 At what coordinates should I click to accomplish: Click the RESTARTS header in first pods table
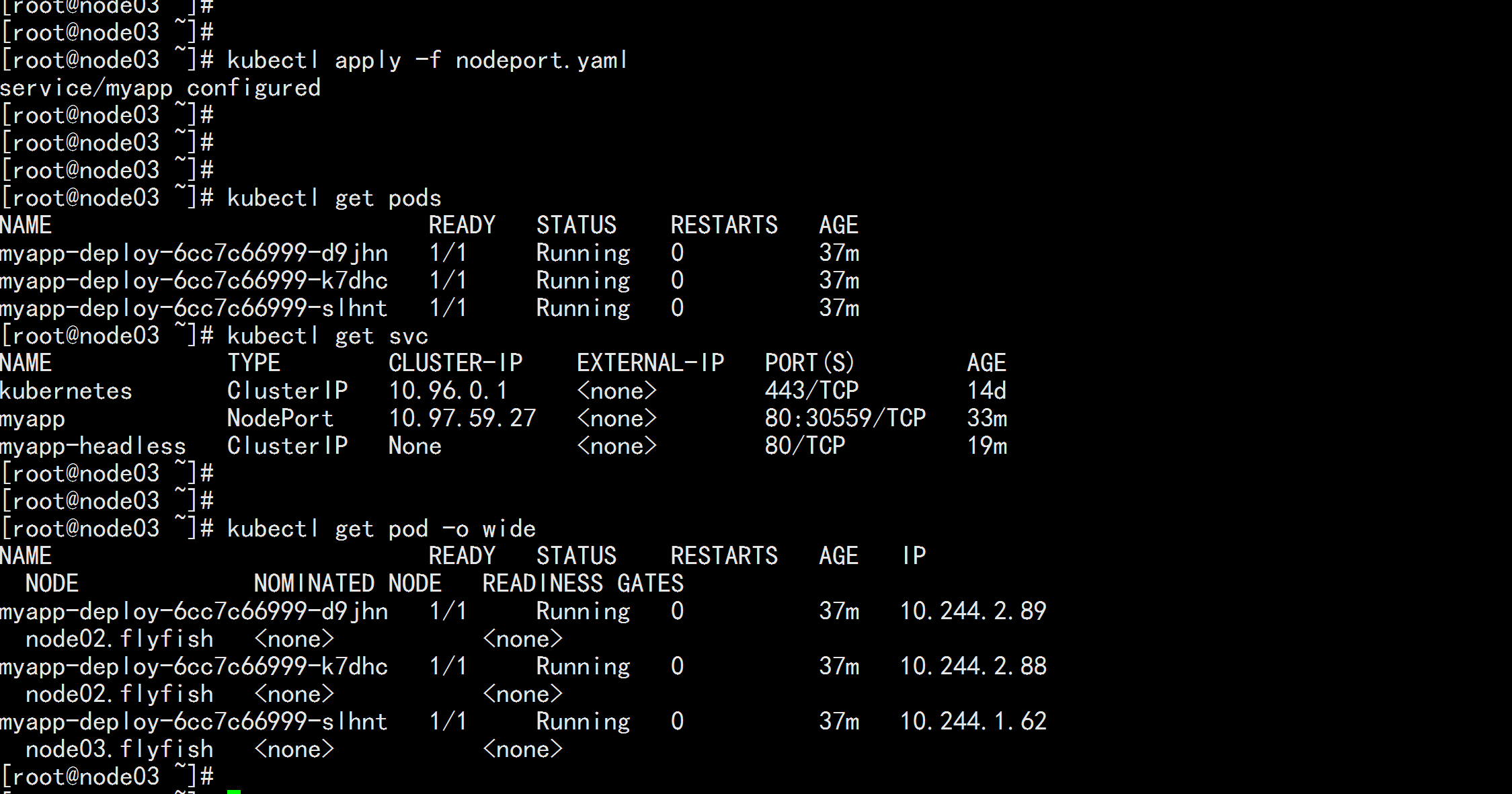[x=724, y=225]
